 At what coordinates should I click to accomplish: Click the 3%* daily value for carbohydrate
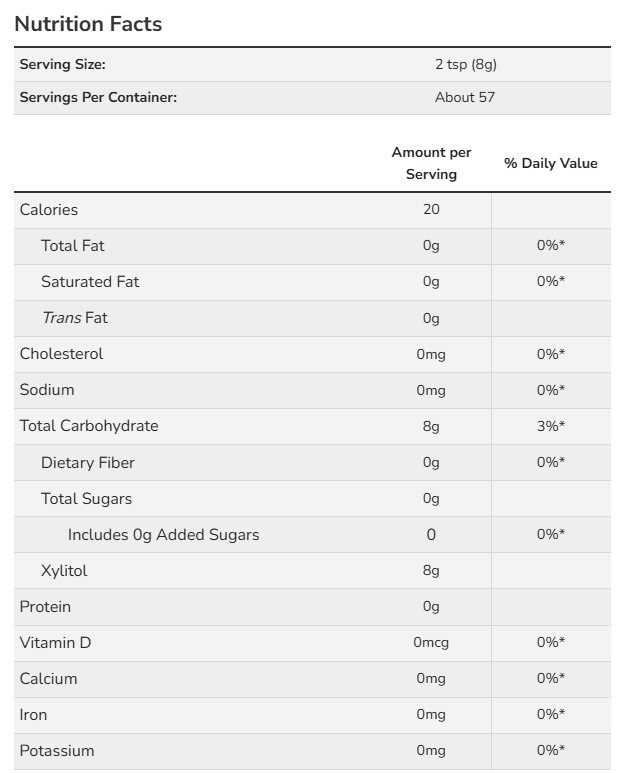550,426
